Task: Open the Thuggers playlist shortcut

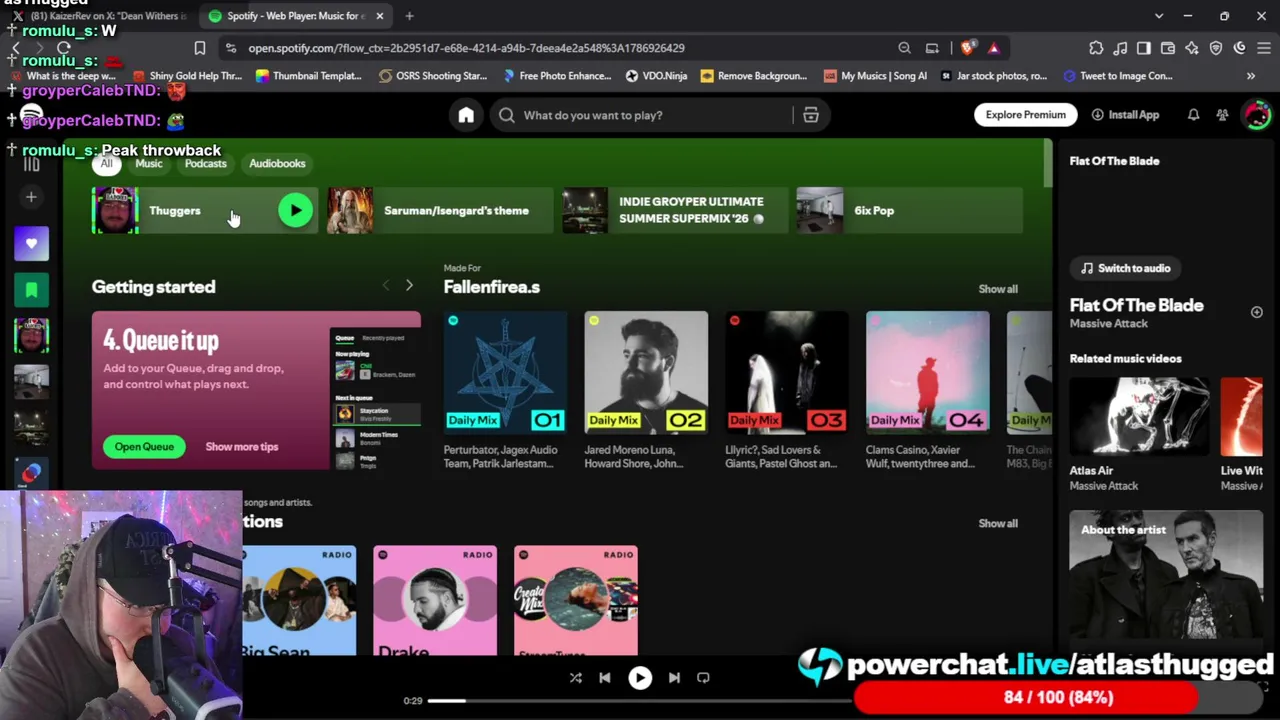Action: [x=204, y=210]
